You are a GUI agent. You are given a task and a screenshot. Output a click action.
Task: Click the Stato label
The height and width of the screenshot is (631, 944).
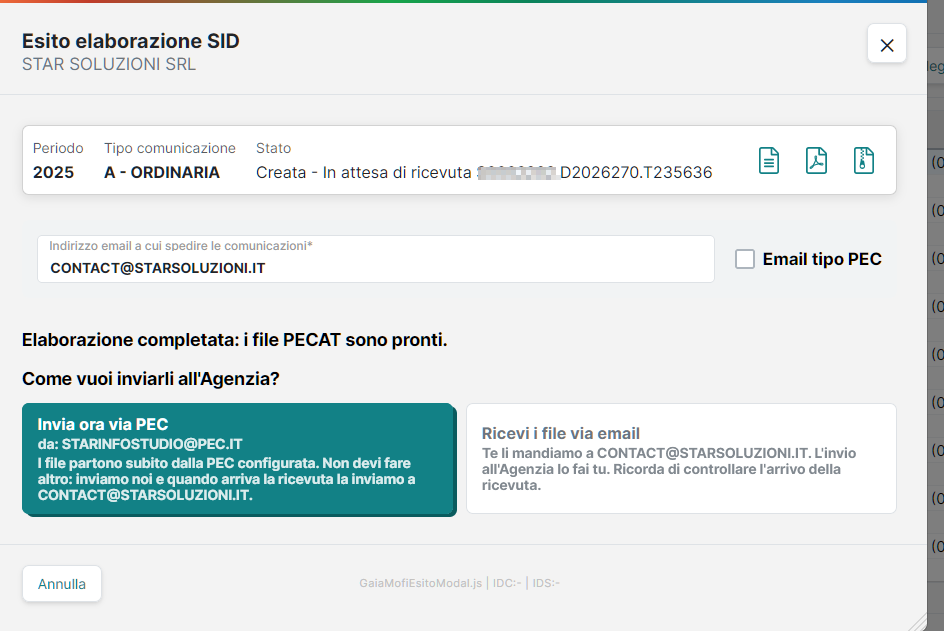(273, 148)
